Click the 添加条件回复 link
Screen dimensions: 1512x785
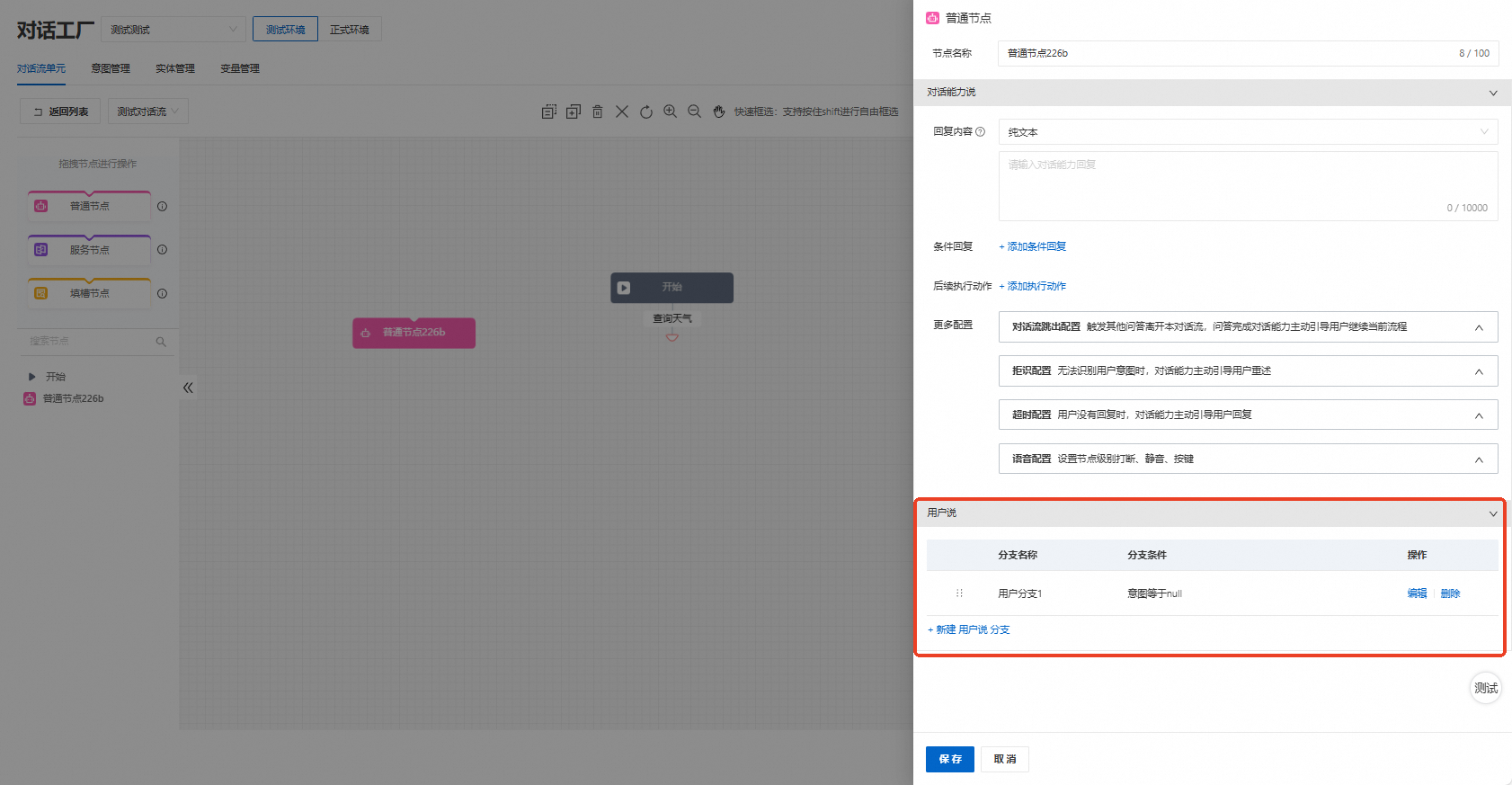[1033, 246]
